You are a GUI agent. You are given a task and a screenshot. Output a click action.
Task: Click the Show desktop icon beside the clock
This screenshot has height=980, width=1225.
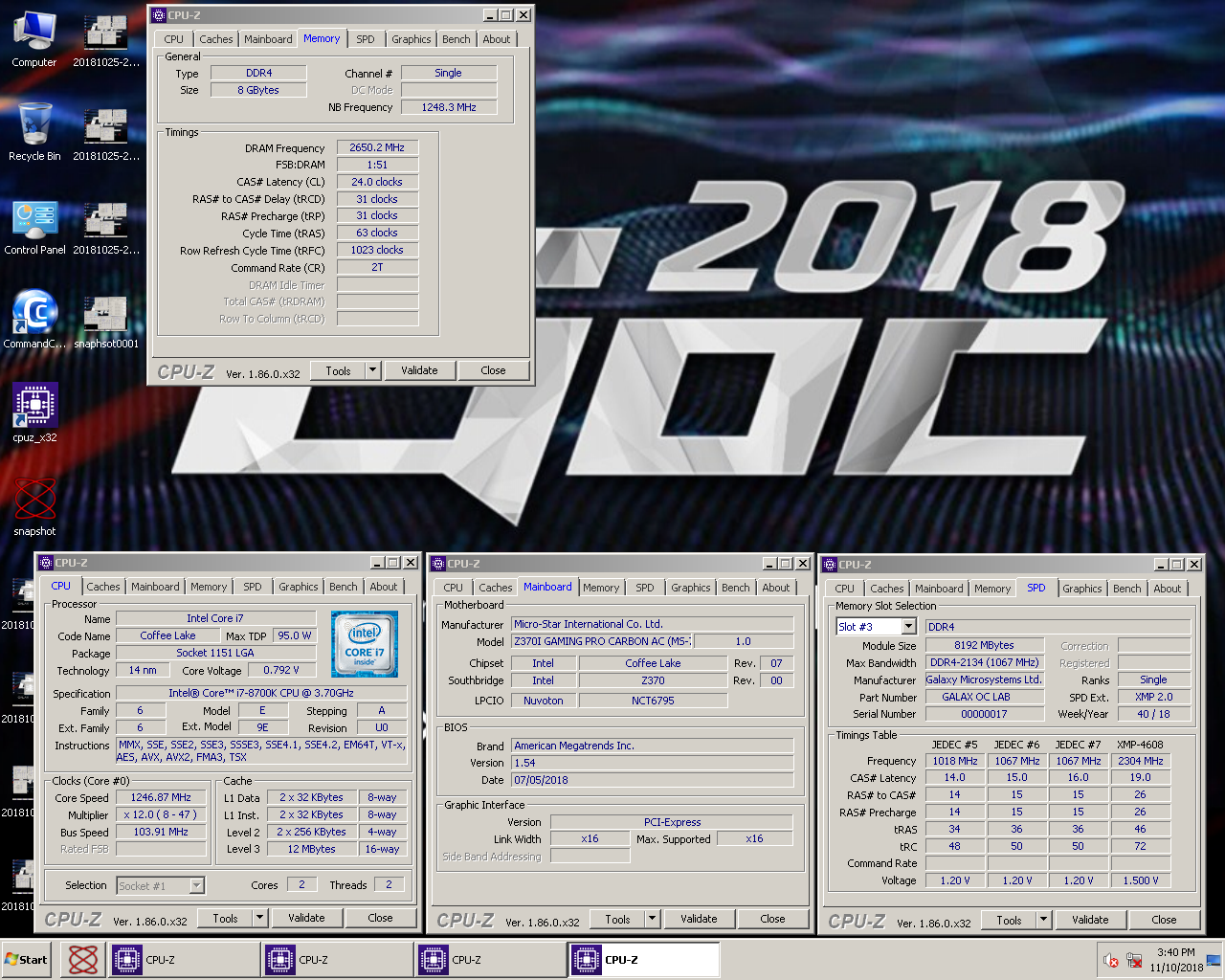(1214, 960)
